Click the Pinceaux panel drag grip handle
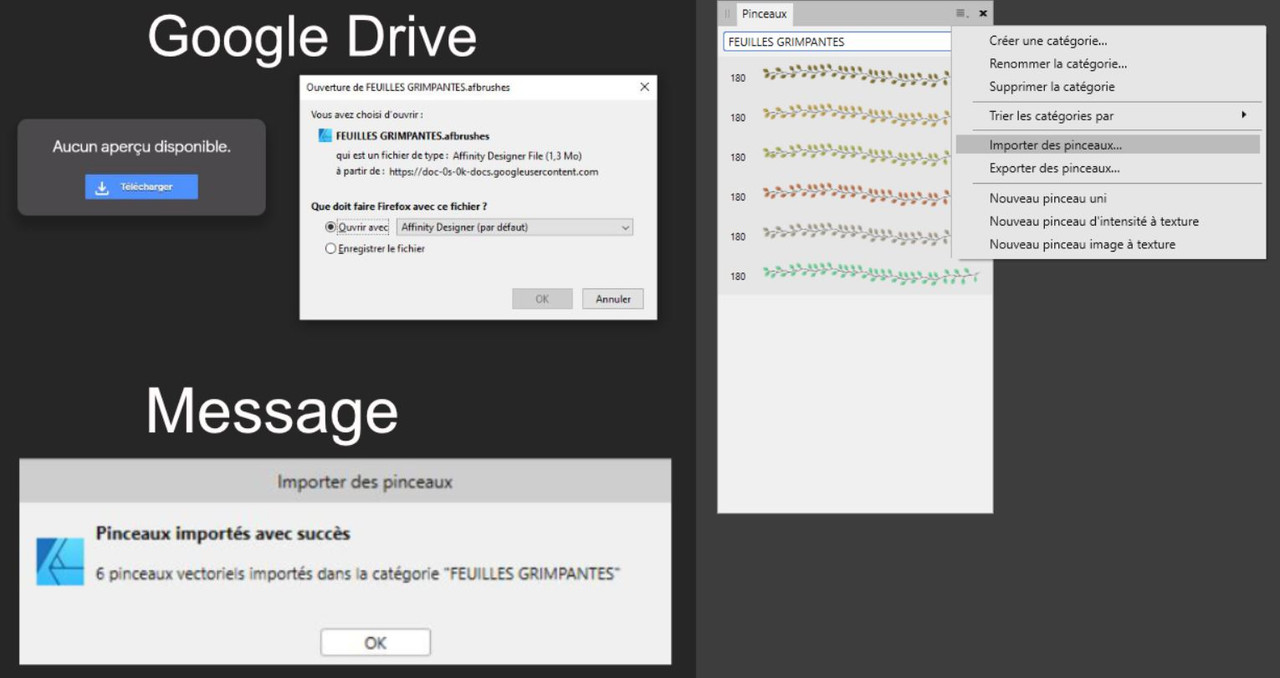 click(728, 14)
